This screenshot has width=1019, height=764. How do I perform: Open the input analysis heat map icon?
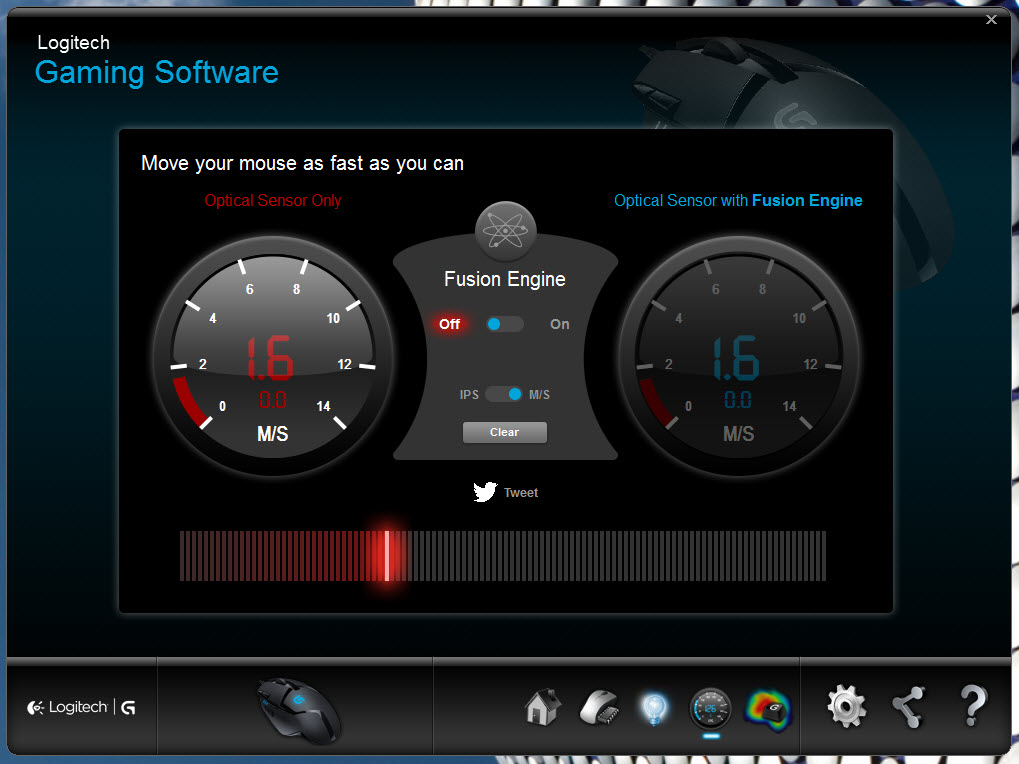click(769, 709)
